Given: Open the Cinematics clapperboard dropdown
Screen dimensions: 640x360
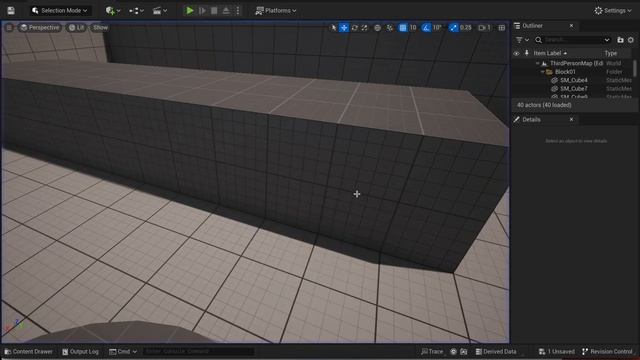Looking at the screenshot, I should pos(160,11).
